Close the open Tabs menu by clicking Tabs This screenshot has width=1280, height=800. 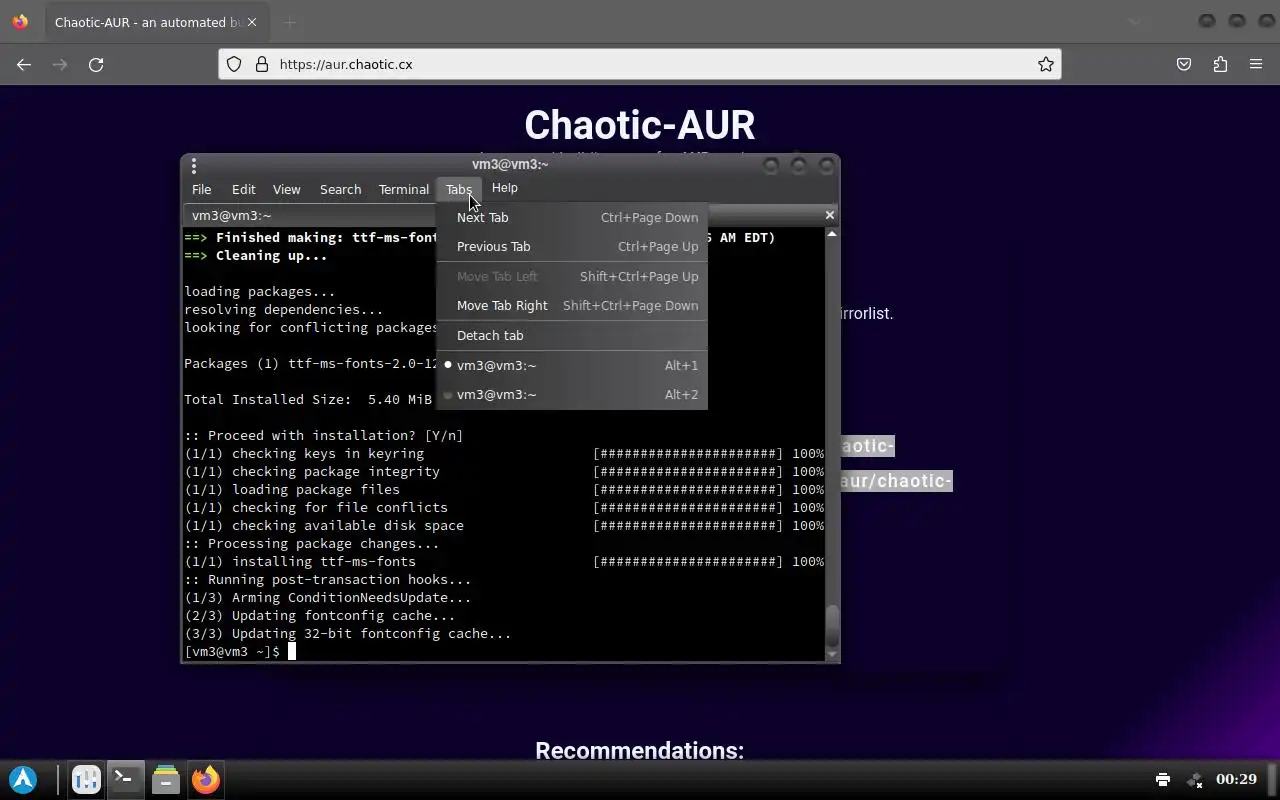pos(459,189)
